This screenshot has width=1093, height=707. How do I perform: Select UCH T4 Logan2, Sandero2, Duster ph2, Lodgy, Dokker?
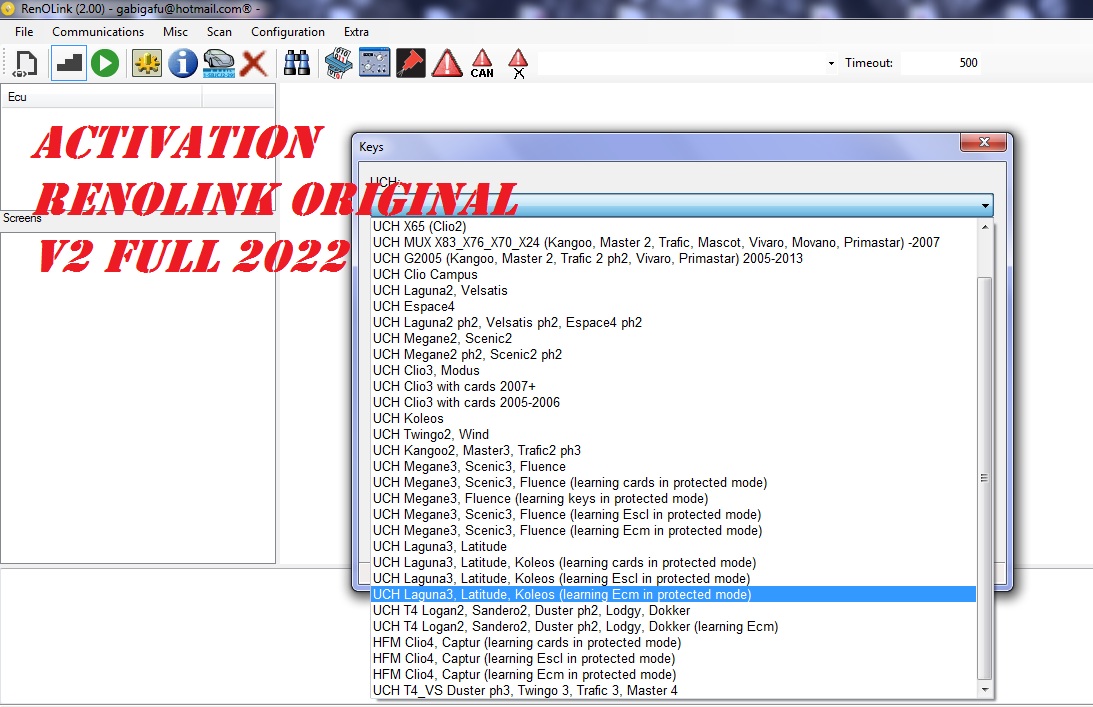[673, 611]
